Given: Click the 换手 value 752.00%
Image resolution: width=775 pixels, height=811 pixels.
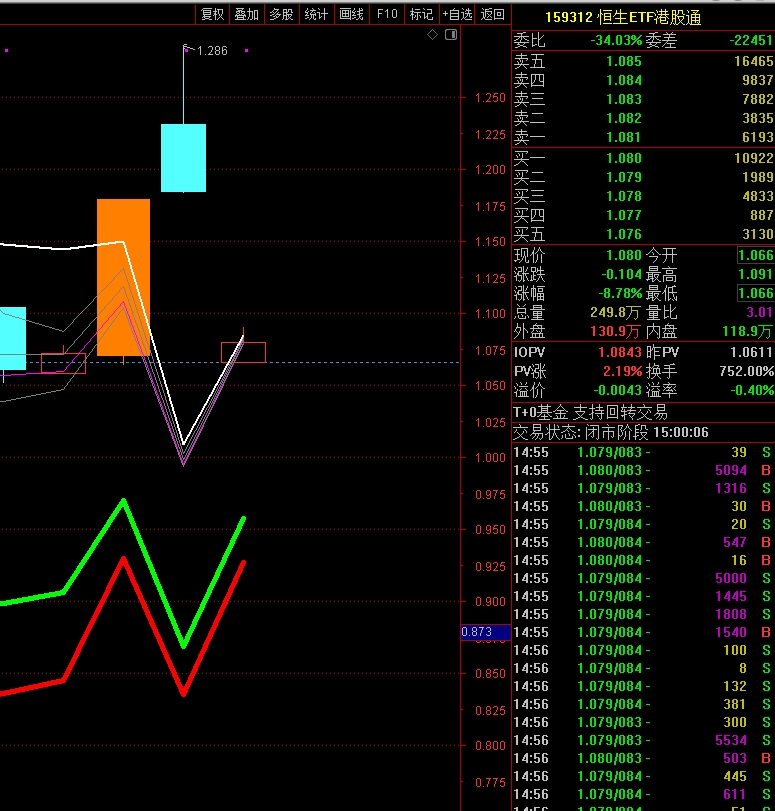Looking at the screenshot, I should (747, 371).
